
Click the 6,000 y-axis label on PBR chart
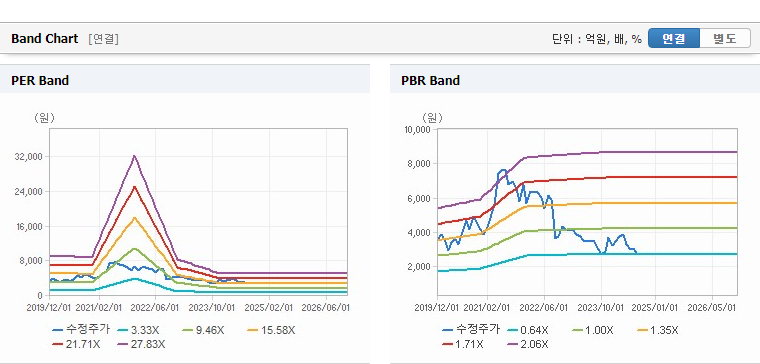coord(420,198)
